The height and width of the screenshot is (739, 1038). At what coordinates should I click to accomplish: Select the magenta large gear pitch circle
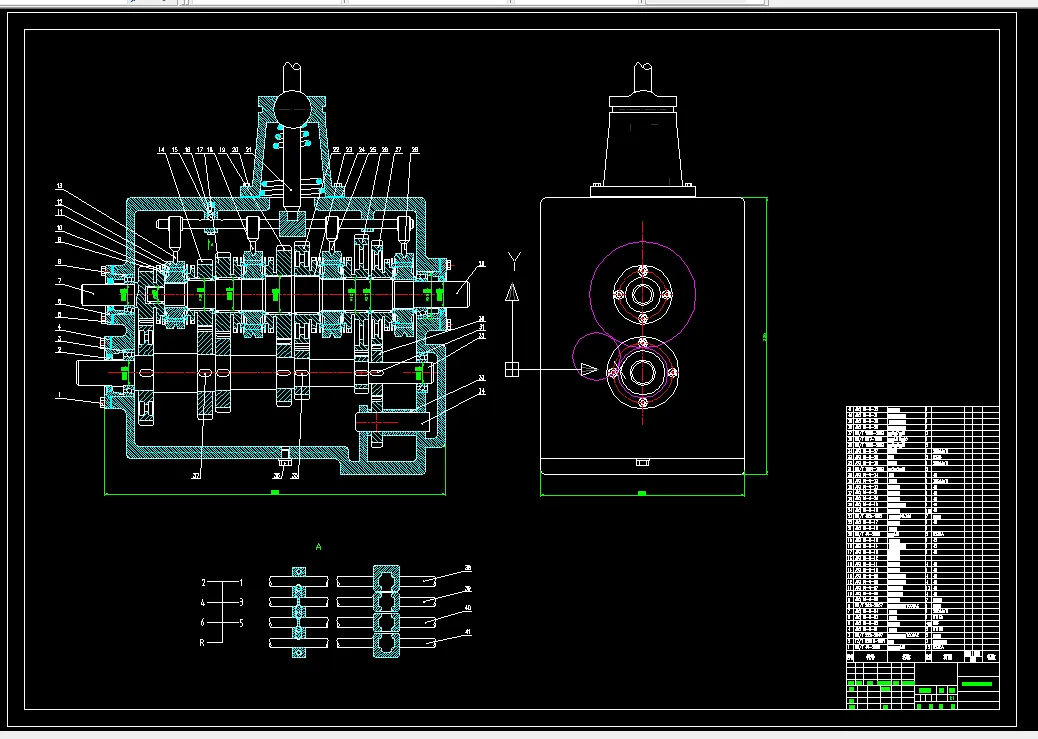(x=642, y=294)
